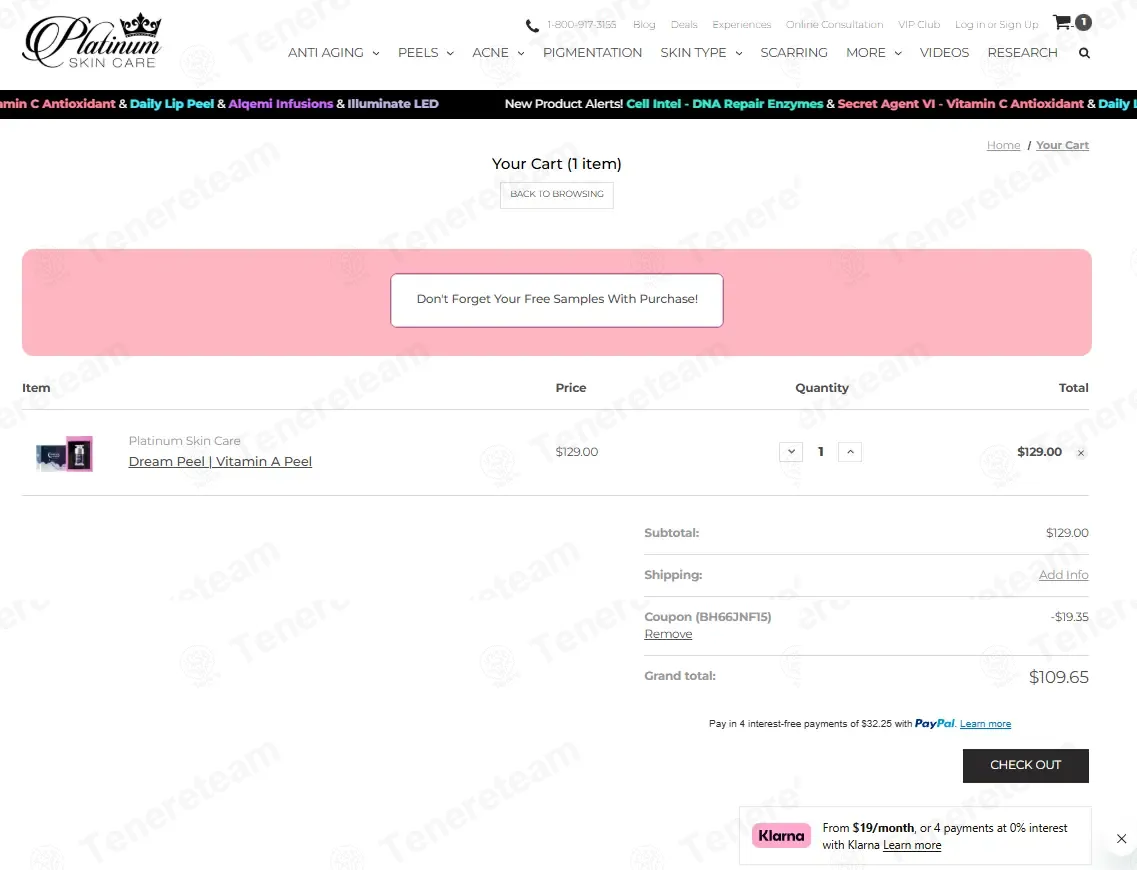The height and width of the screenshot is (870, 1137).
Task: Open the Blog link
Action: point(644,25)
